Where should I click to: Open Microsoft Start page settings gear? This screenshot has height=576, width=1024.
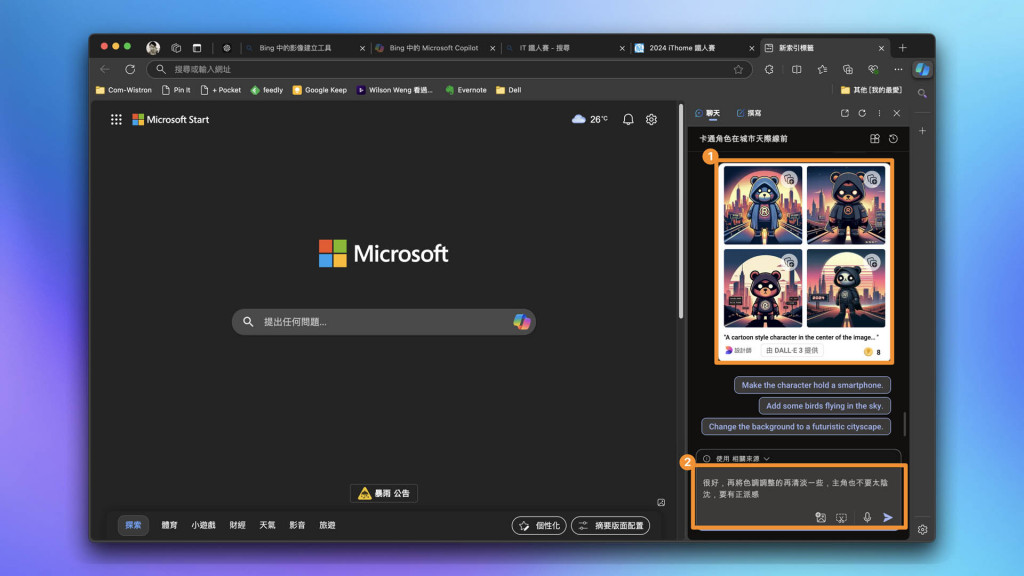(x=651, y=120)
